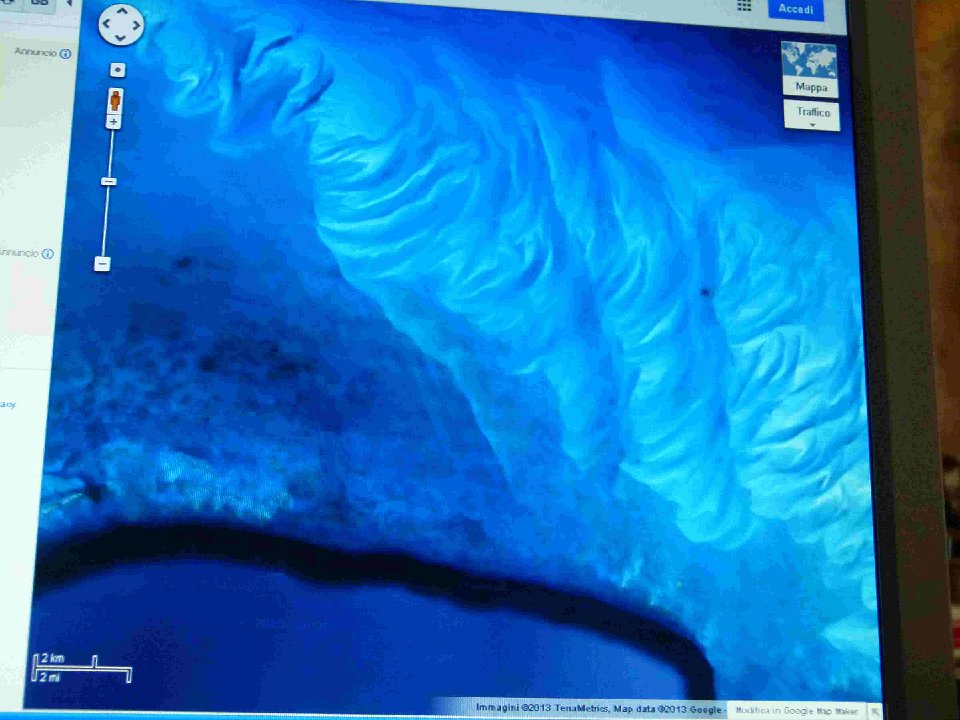This screenshot has width=960, height=720.
Task: Pan the map down with the arrow
Action: coord(121,38)
